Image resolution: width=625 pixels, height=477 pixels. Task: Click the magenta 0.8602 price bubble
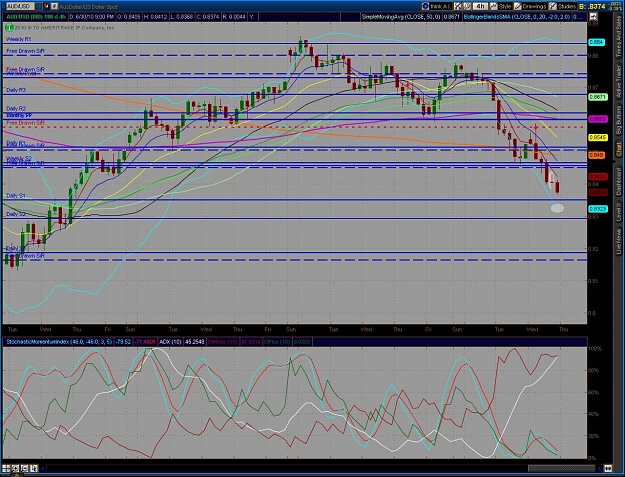click(x=598, y=119)
